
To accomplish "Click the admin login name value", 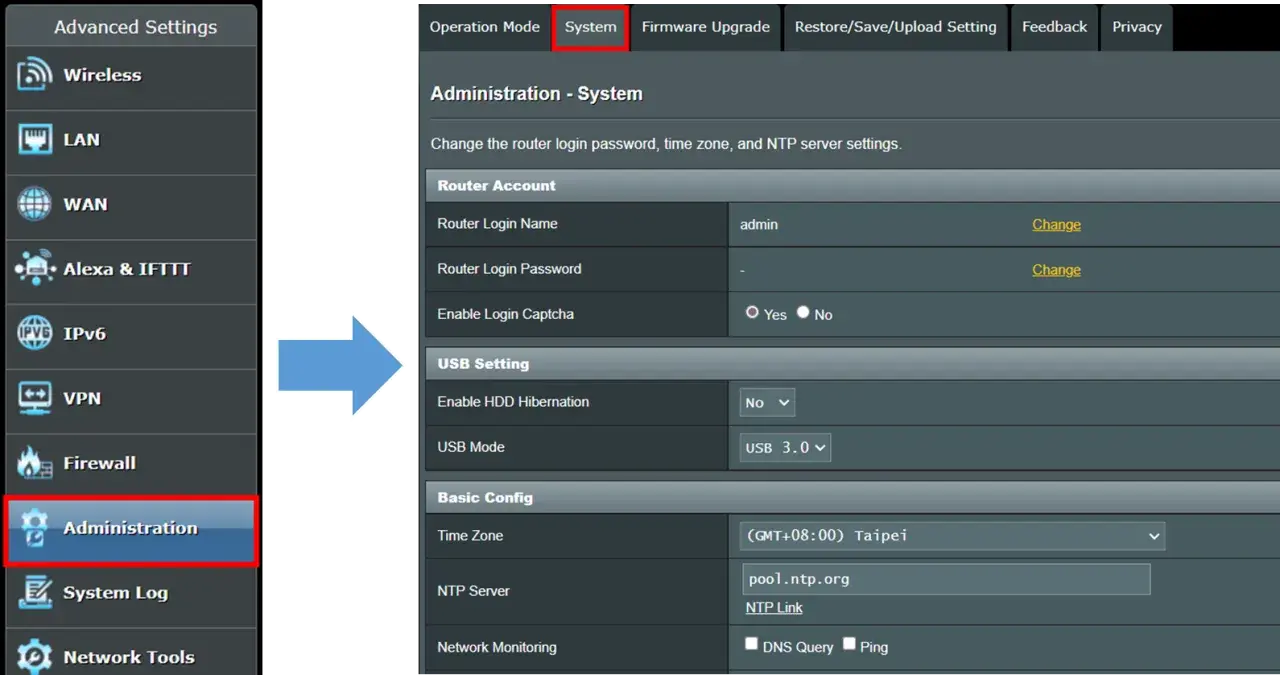I will coord(759,225).
